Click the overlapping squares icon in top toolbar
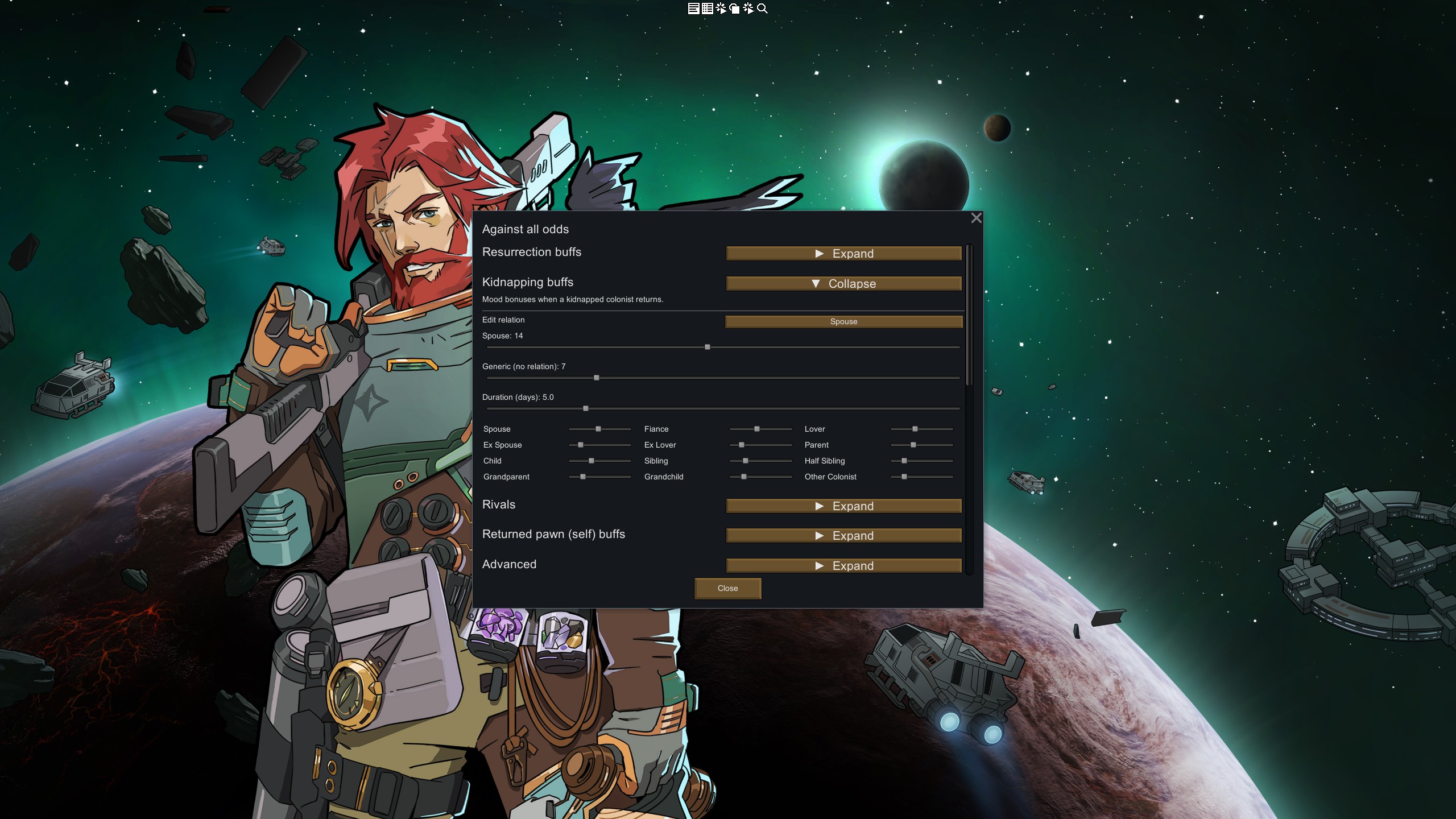This screenshot has height=819, width=1456. (x=735, y=9)
